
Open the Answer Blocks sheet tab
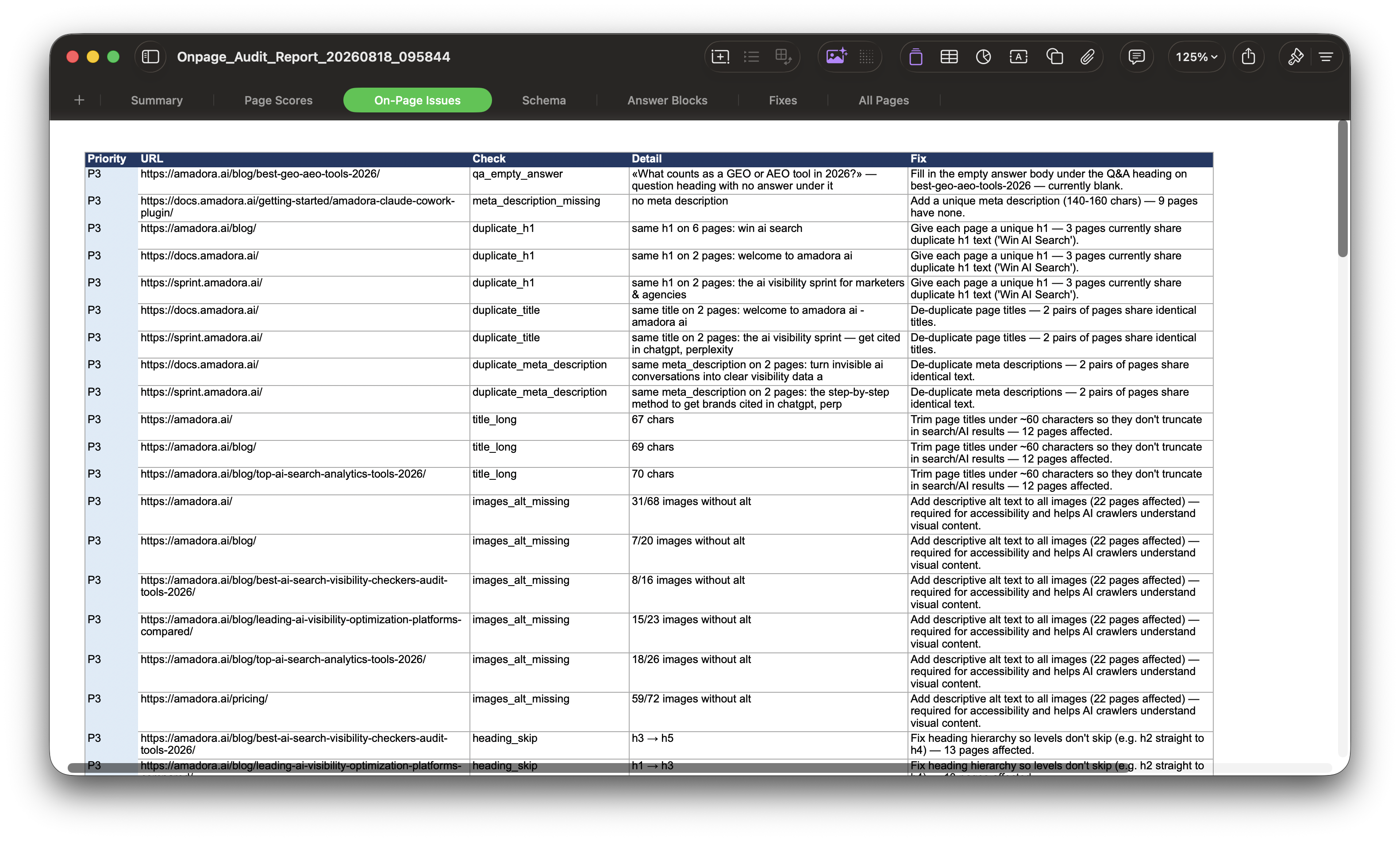tap(667, 100)
